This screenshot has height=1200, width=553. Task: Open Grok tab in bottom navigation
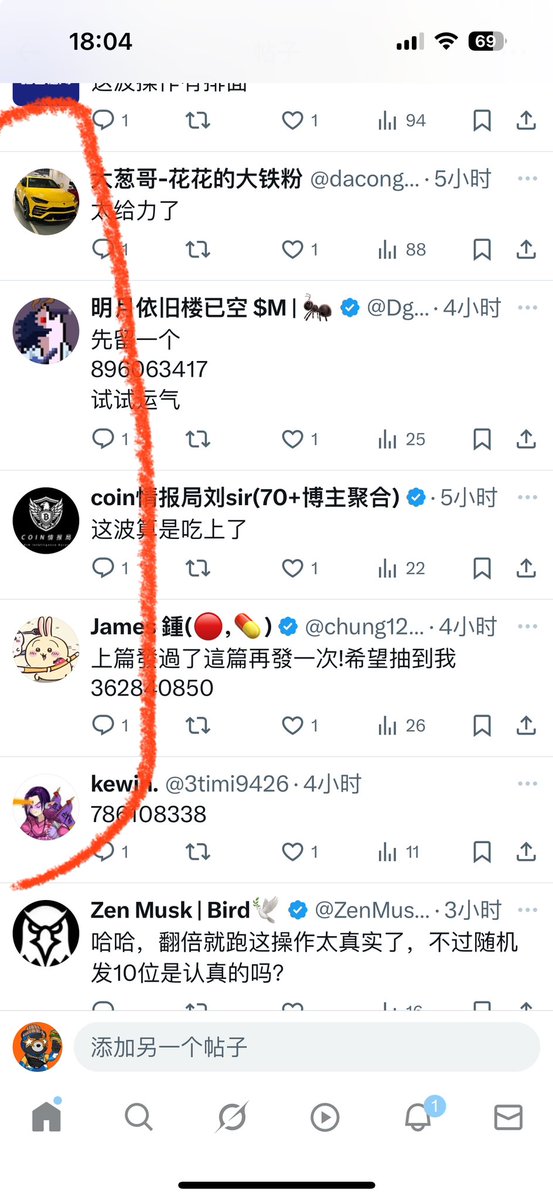(x=232, y=1117)
